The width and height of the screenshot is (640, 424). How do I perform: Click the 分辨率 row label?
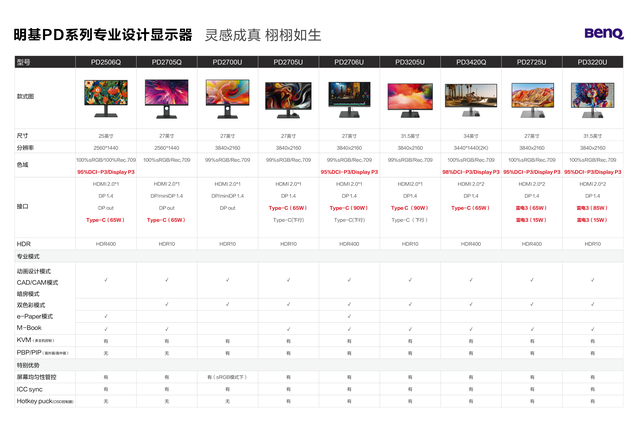tap(25, 147)
